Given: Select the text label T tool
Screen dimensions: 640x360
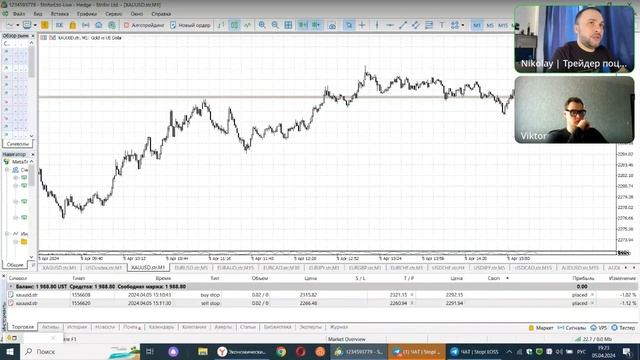Looking at the screenshot, I should tap(442, 25).
